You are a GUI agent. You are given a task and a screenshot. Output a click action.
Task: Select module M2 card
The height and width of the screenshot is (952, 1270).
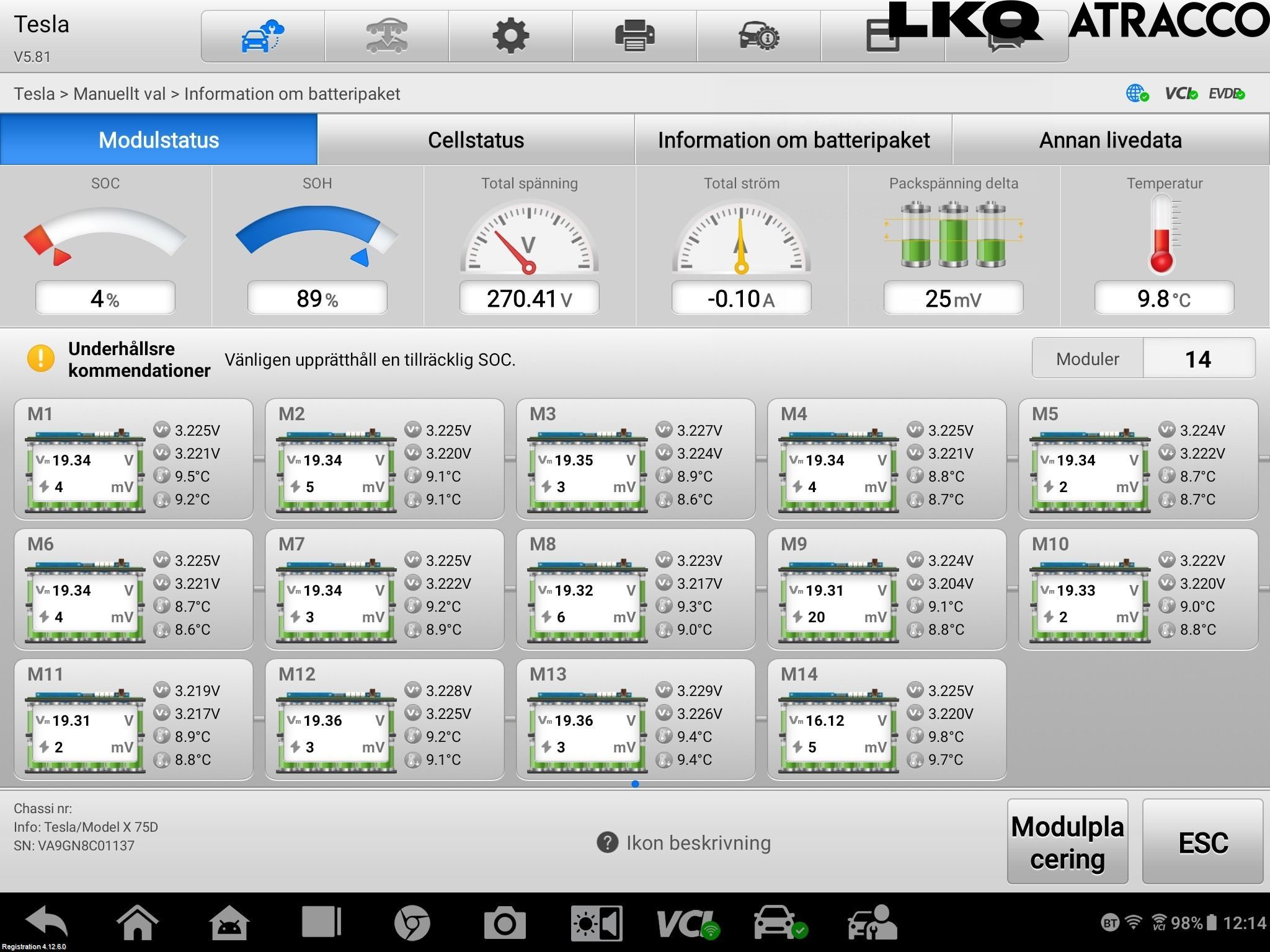point(384,459)
